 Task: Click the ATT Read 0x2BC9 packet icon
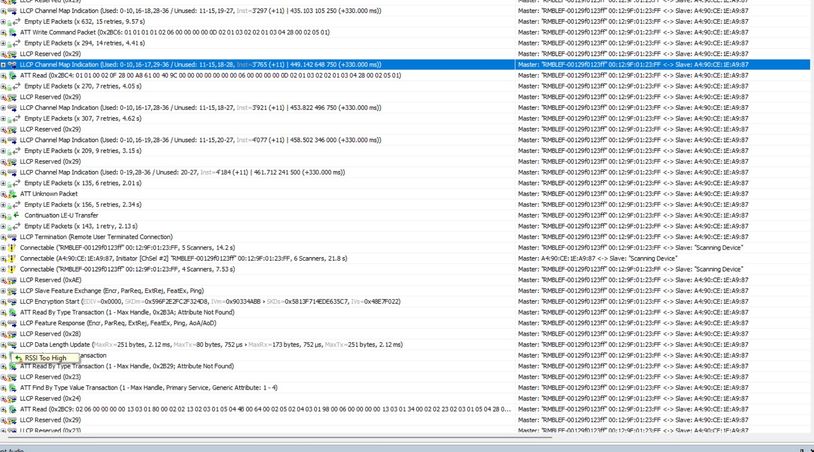12,409
